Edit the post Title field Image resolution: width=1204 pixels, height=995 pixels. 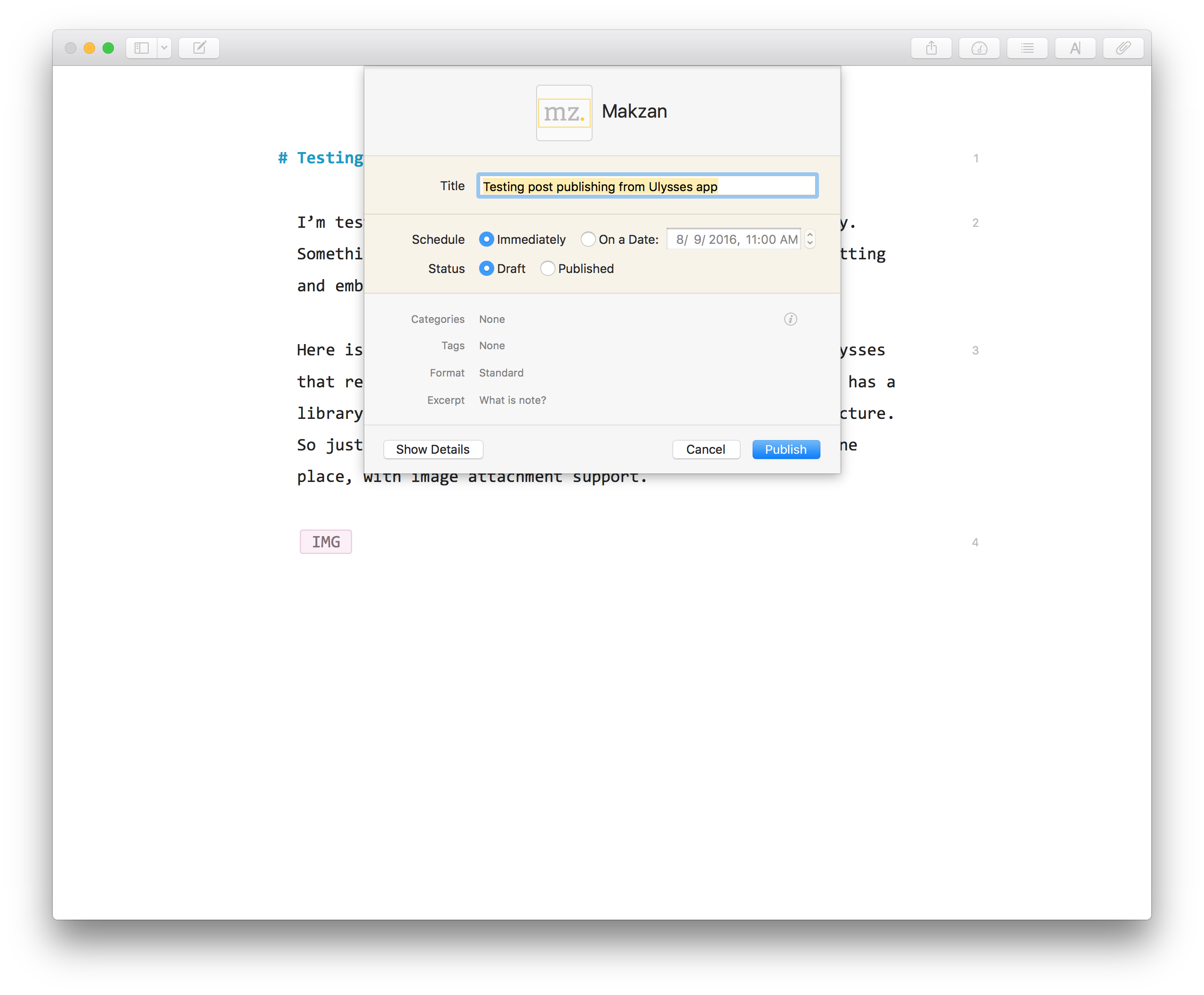pyautogui.click(x=647, y=186)
